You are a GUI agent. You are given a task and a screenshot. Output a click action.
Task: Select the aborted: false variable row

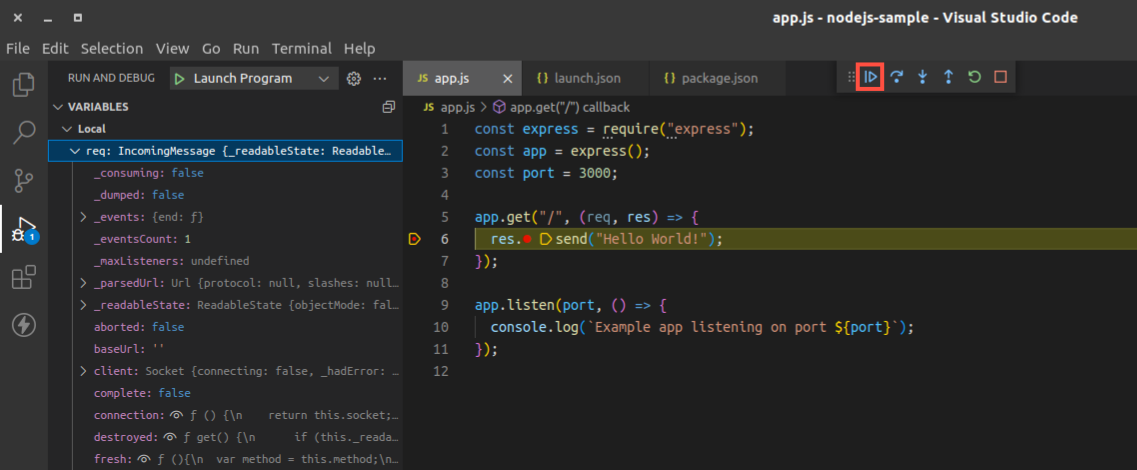(225, 327)
